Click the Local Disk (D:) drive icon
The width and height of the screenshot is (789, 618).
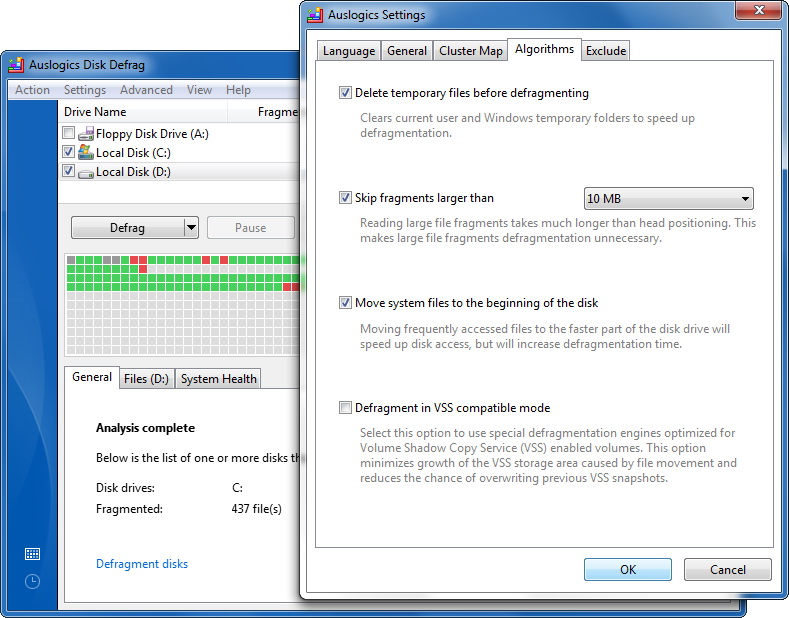click(x=86, y=173)
